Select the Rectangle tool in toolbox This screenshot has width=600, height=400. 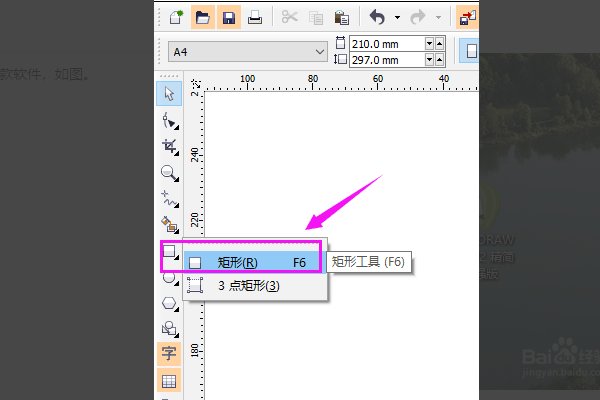(x=170, y=253)
